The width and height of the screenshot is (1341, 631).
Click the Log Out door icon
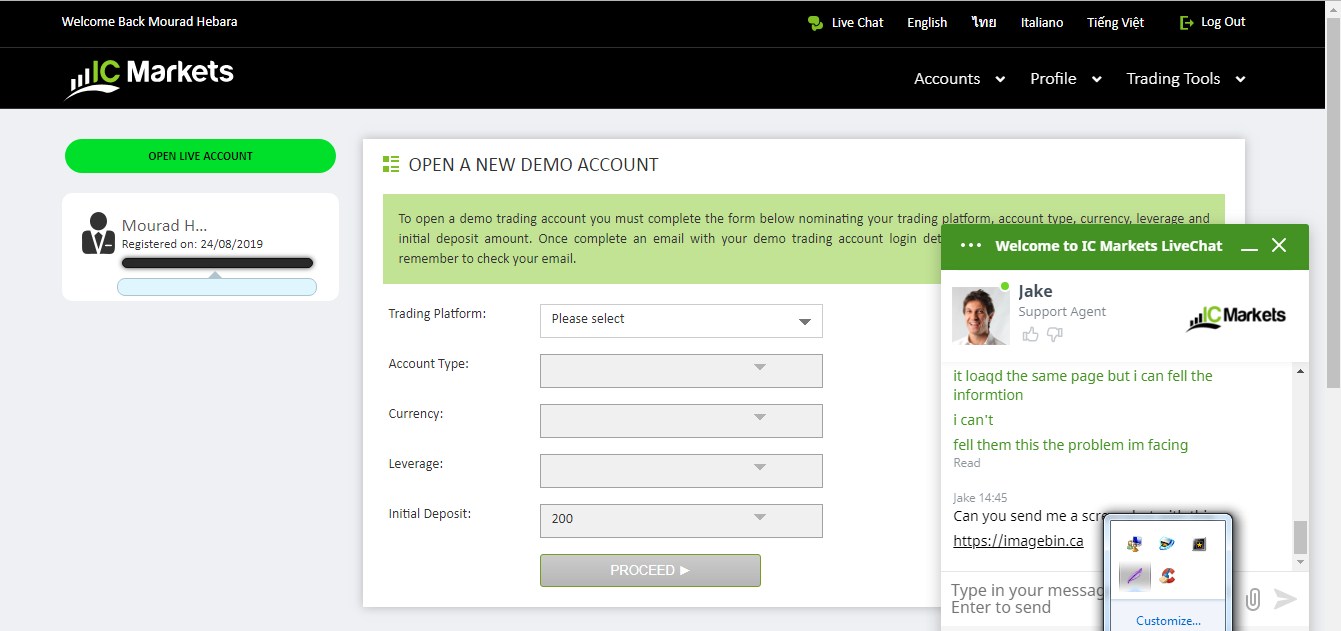[1187, 22]
